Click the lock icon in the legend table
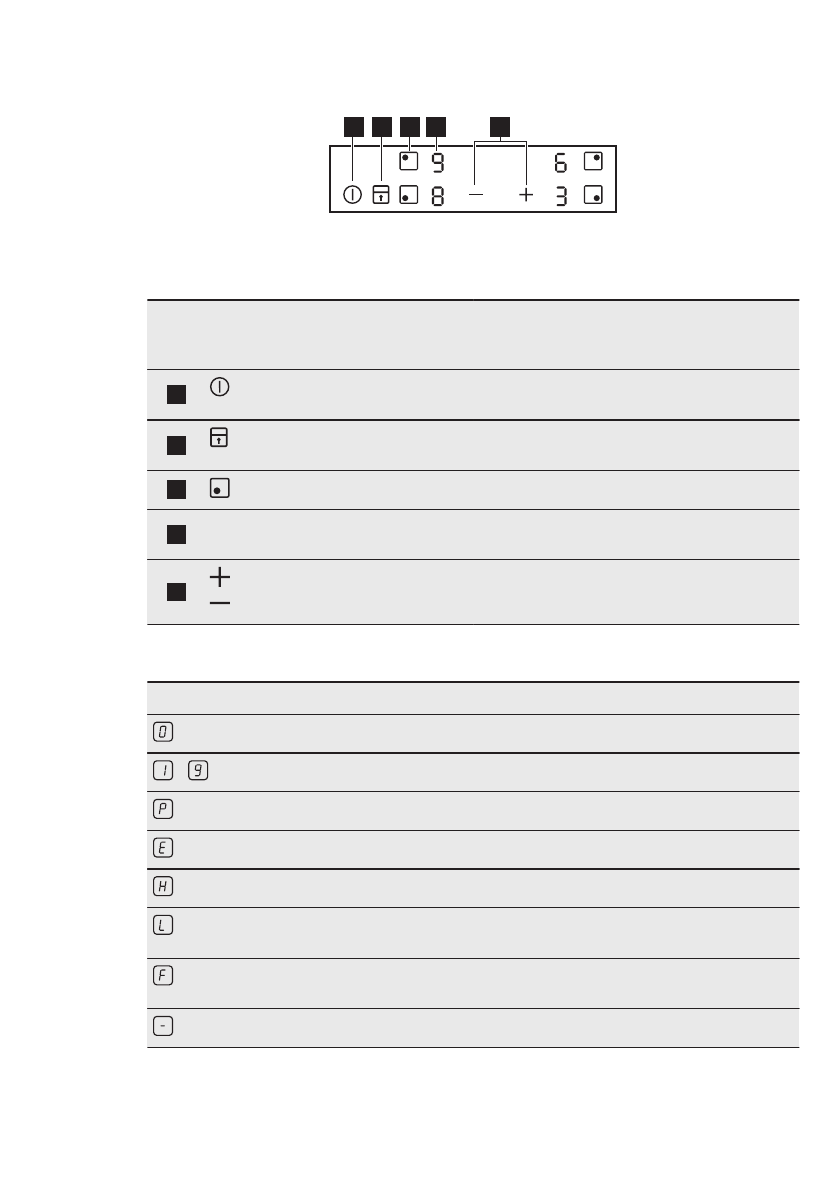The image size is (839, 1191). coord(219,437)
